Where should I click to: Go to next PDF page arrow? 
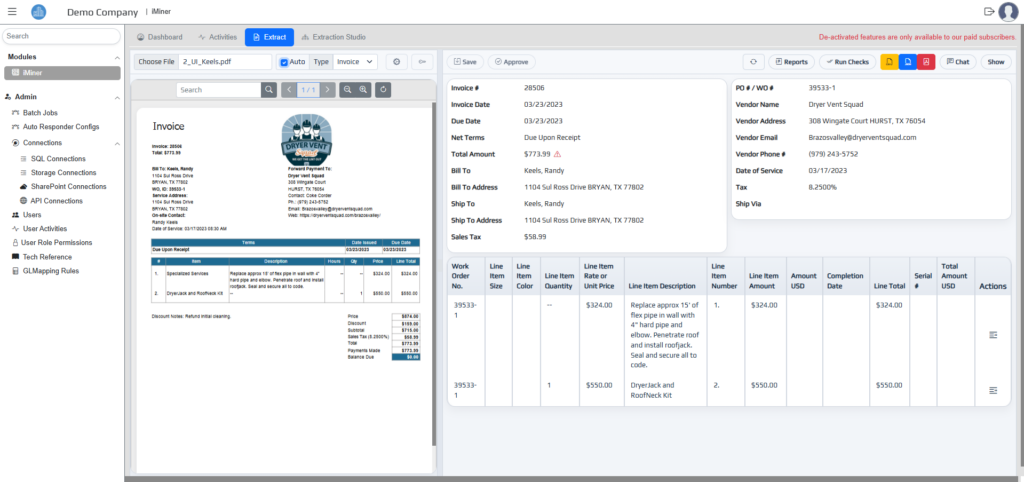[x=328, y=89]
